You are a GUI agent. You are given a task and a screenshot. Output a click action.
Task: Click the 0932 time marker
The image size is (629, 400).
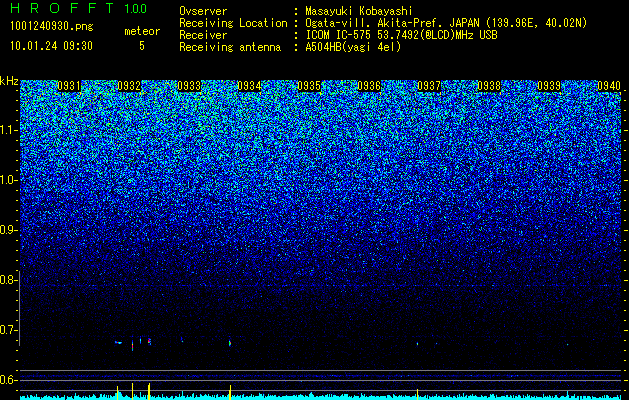[129, 86]
